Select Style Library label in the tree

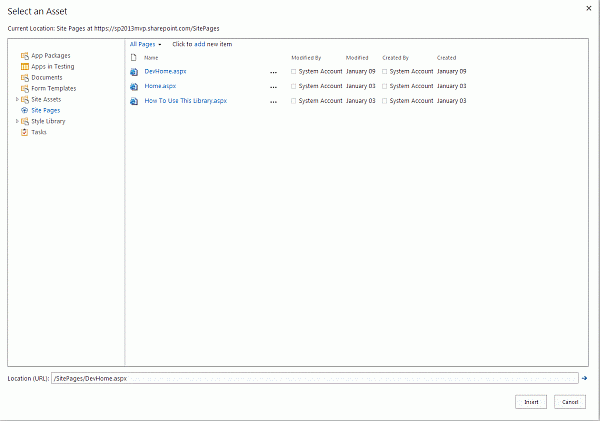click(48, 121)
